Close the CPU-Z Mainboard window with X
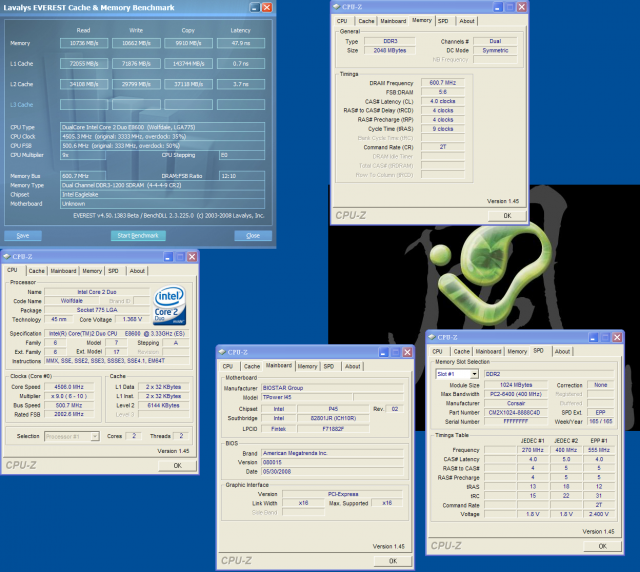 coord(407,352)
